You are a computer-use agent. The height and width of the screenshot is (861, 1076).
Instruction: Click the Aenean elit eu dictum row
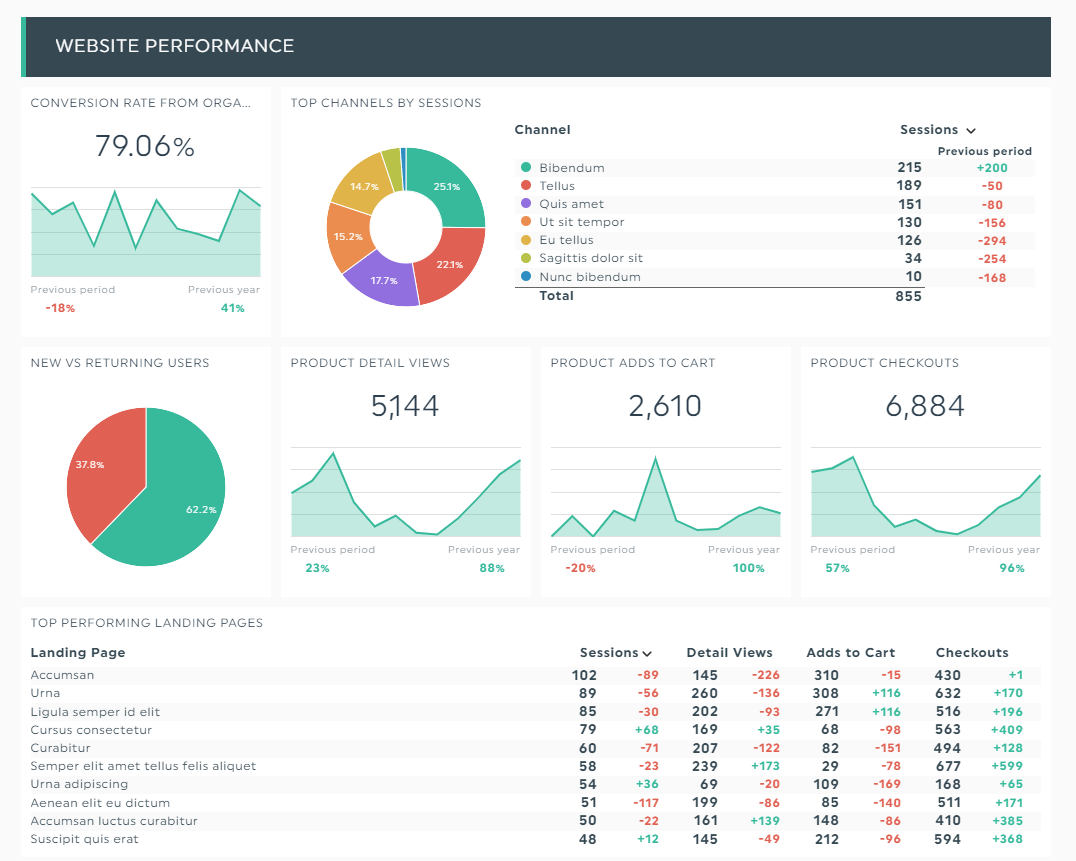pyautogui.click(x=535, y=803)
